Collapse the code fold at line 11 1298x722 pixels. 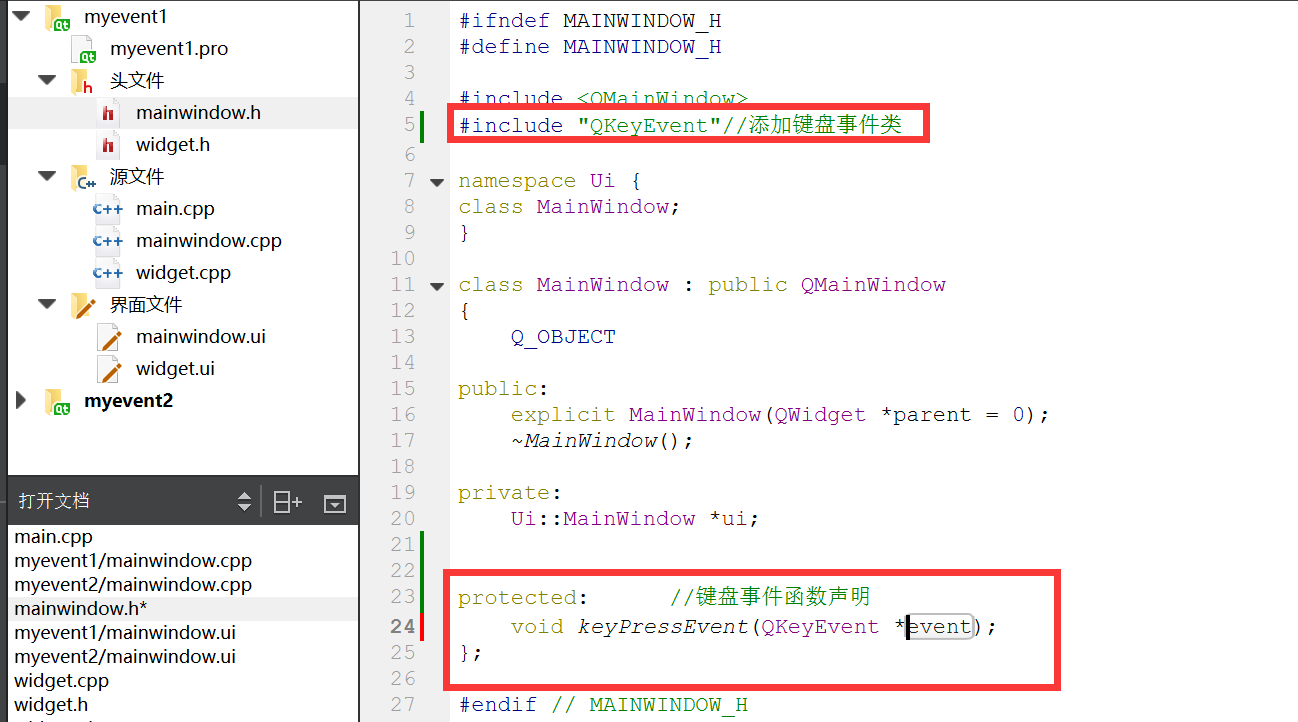coord(437,285)
